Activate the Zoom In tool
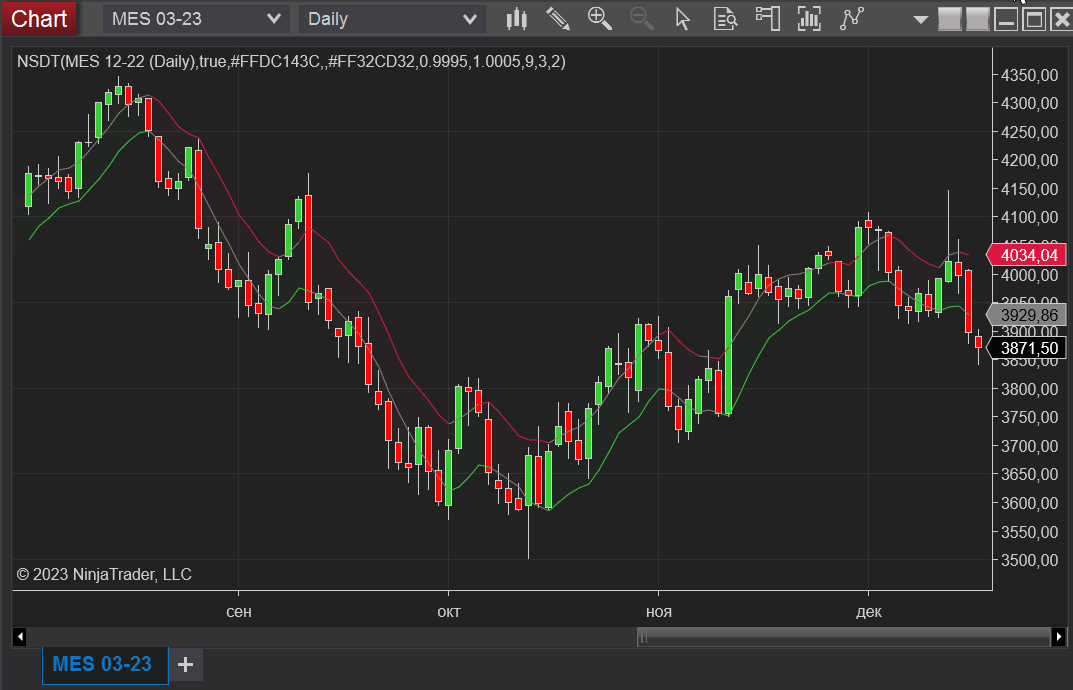 pos(599,18)
